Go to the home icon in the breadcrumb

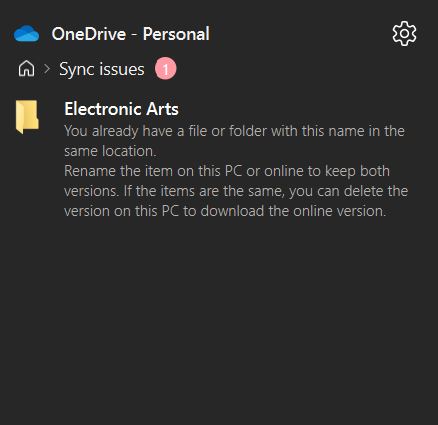pos(26,69)
